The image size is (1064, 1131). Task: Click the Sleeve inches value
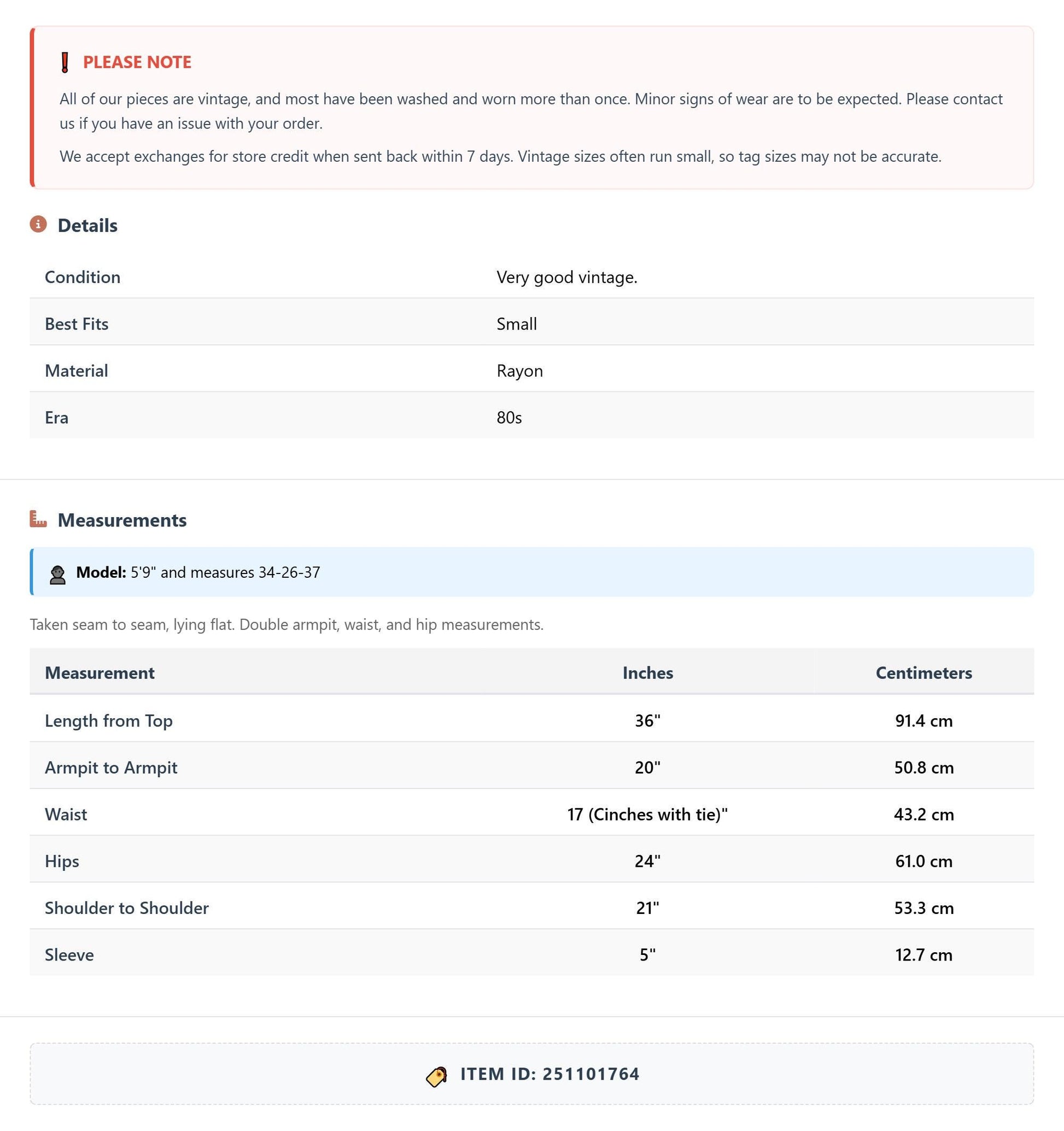tap(647, 954)
